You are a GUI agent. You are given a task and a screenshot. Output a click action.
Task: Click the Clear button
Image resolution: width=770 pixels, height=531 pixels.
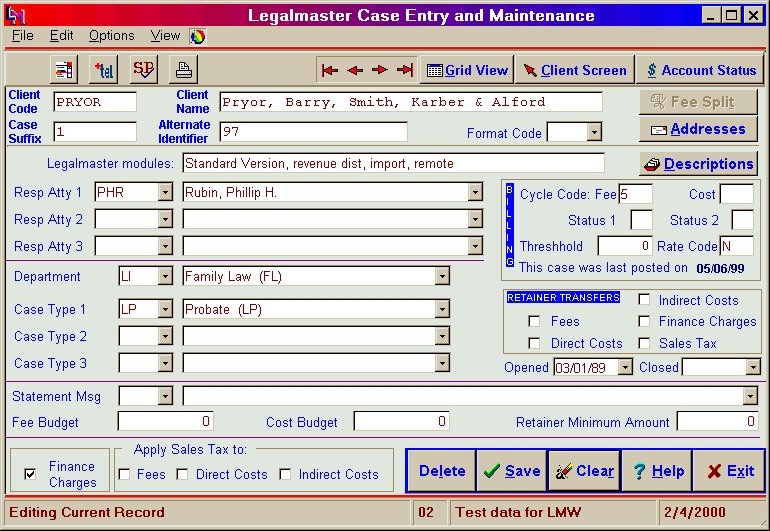[584, 471]
